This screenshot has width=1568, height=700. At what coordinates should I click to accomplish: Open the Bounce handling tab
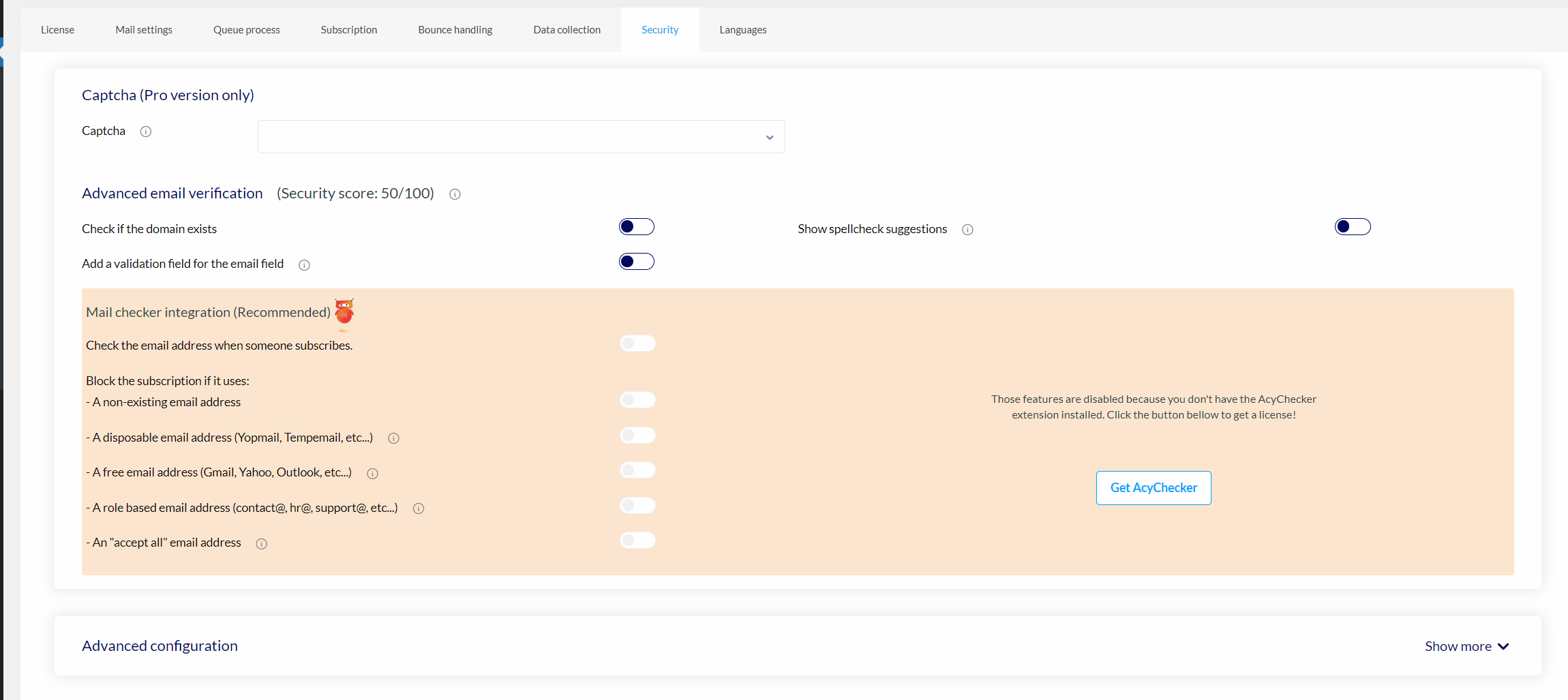[455, 30]
